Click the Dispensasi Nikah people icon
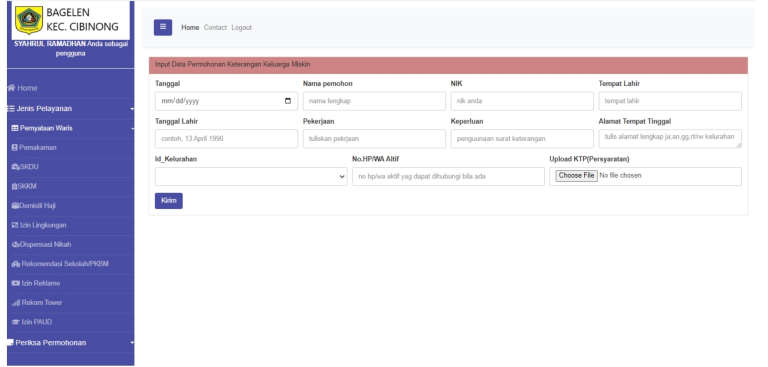768x367 pixels. pos(15,245)
